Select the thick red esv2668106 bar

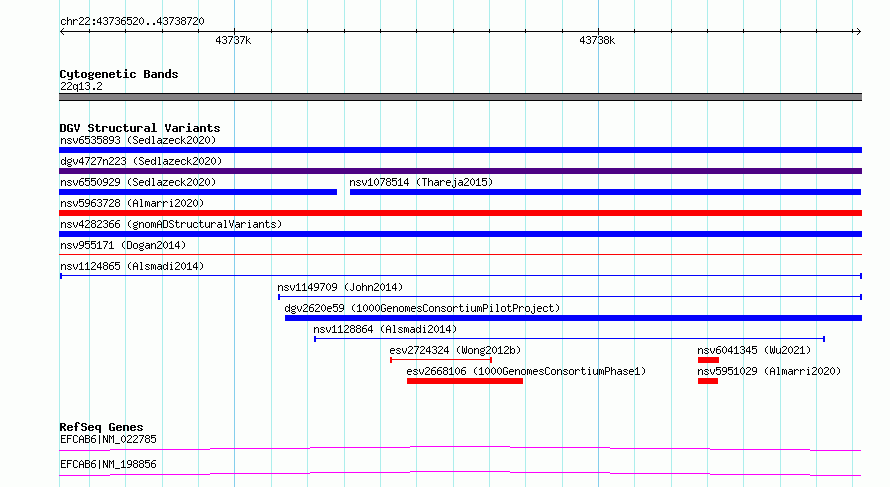[x=465, y=381]
